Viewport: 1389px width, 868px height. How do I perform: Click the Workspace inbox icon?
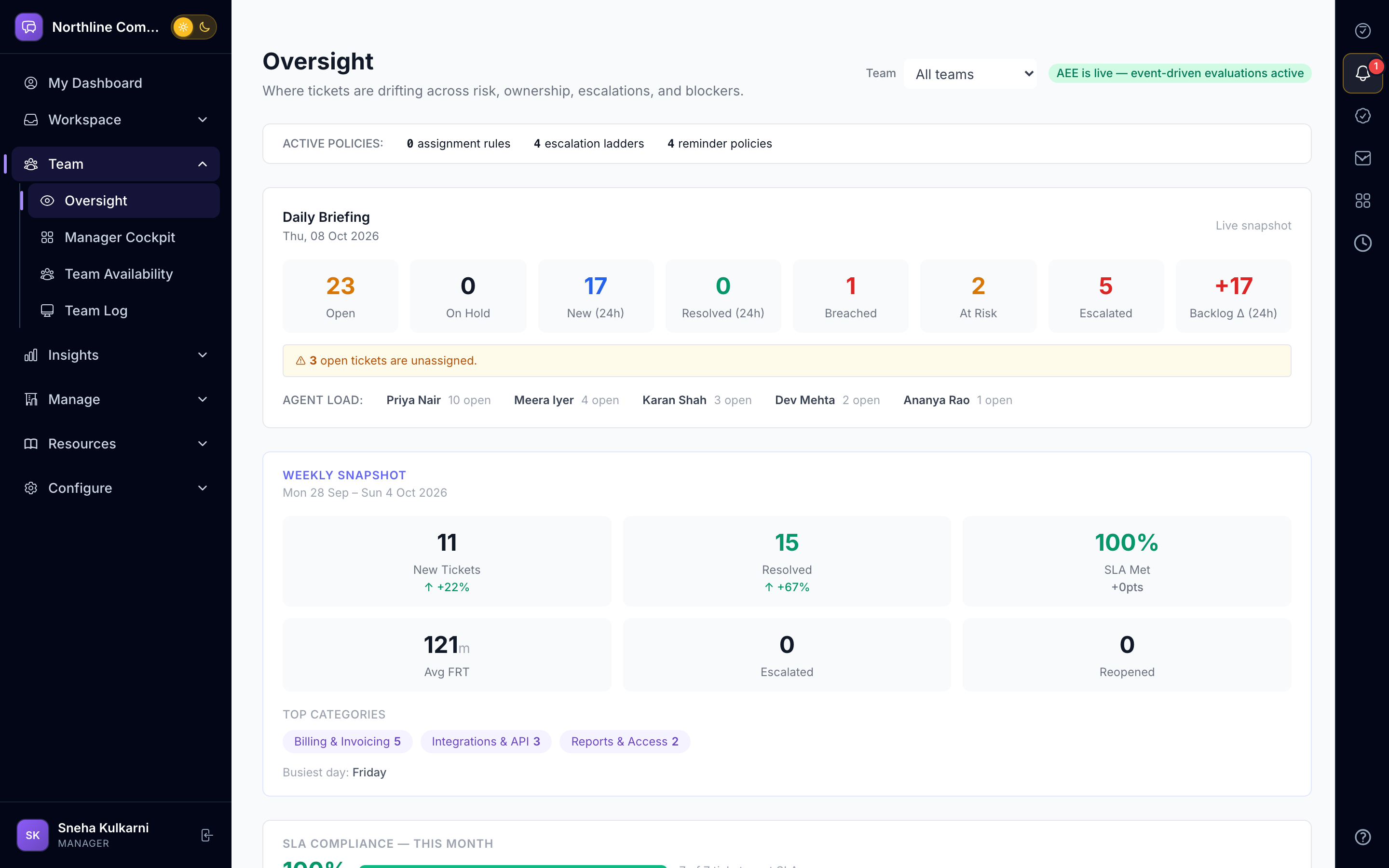pos(31,120)
